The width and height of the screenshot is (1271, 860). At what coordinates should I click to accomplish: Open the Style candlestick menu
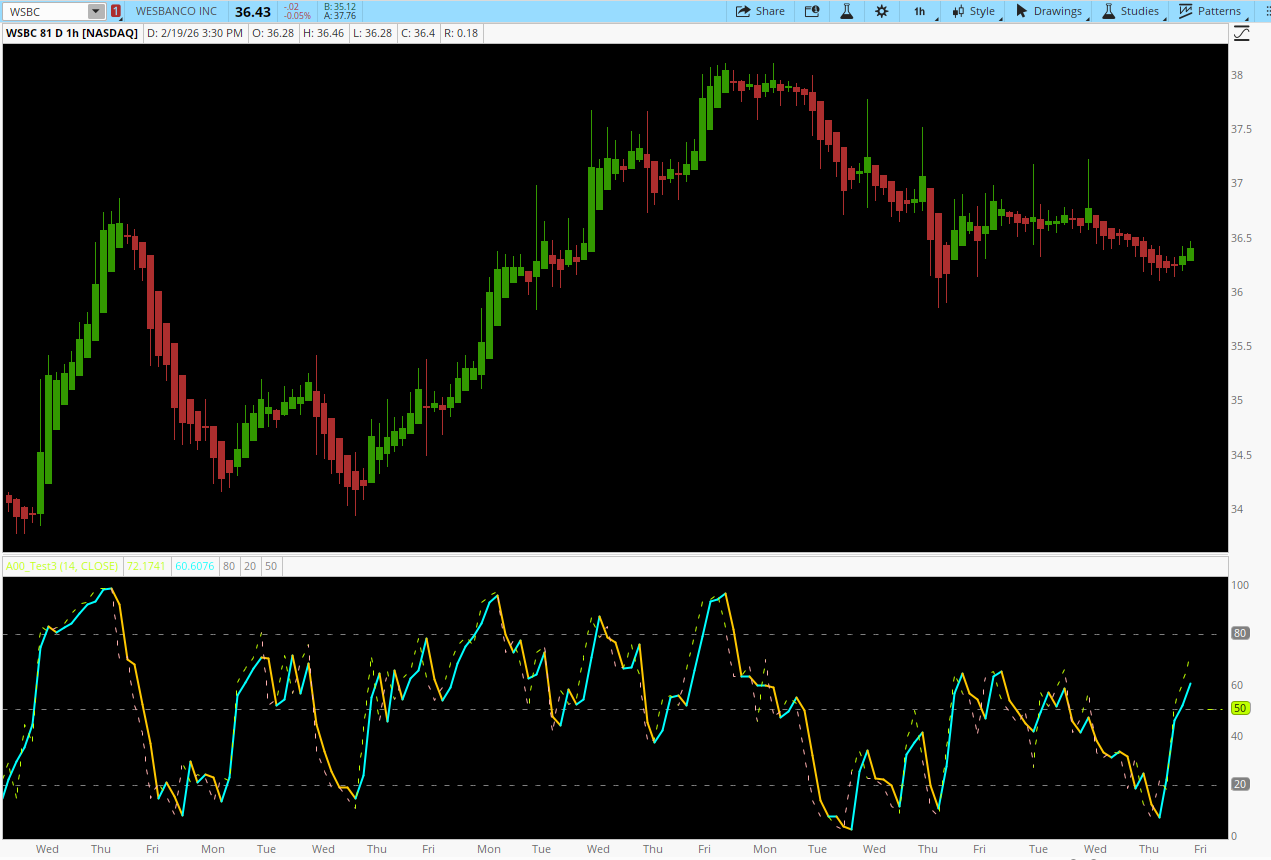pos(973,11)
